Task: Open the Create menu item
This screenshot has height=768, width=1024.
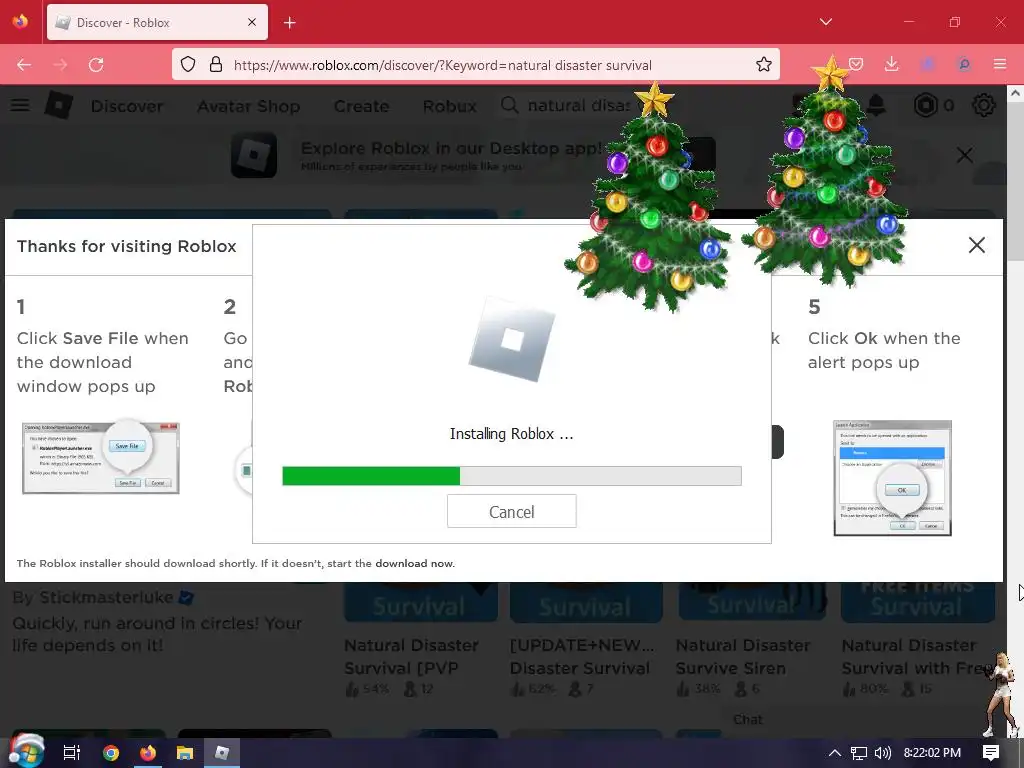Action: click(x=361, y=106)
